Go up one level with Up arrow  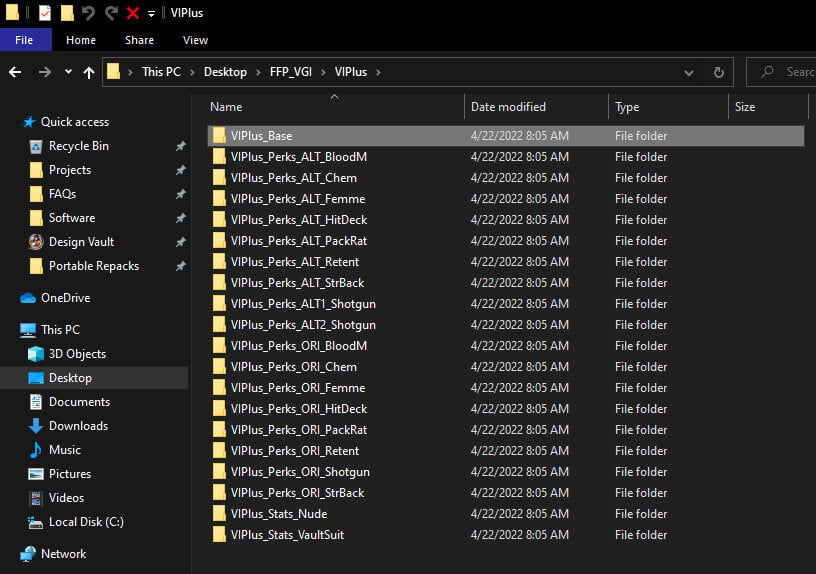click(89, 72)
